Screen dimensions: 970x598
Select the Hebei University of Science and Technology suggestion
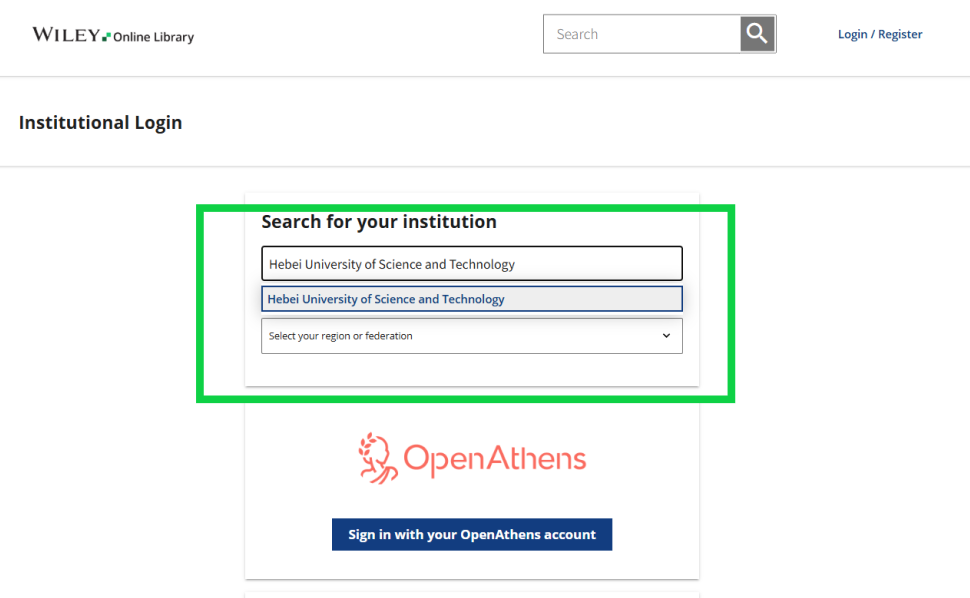pos(472,299)
